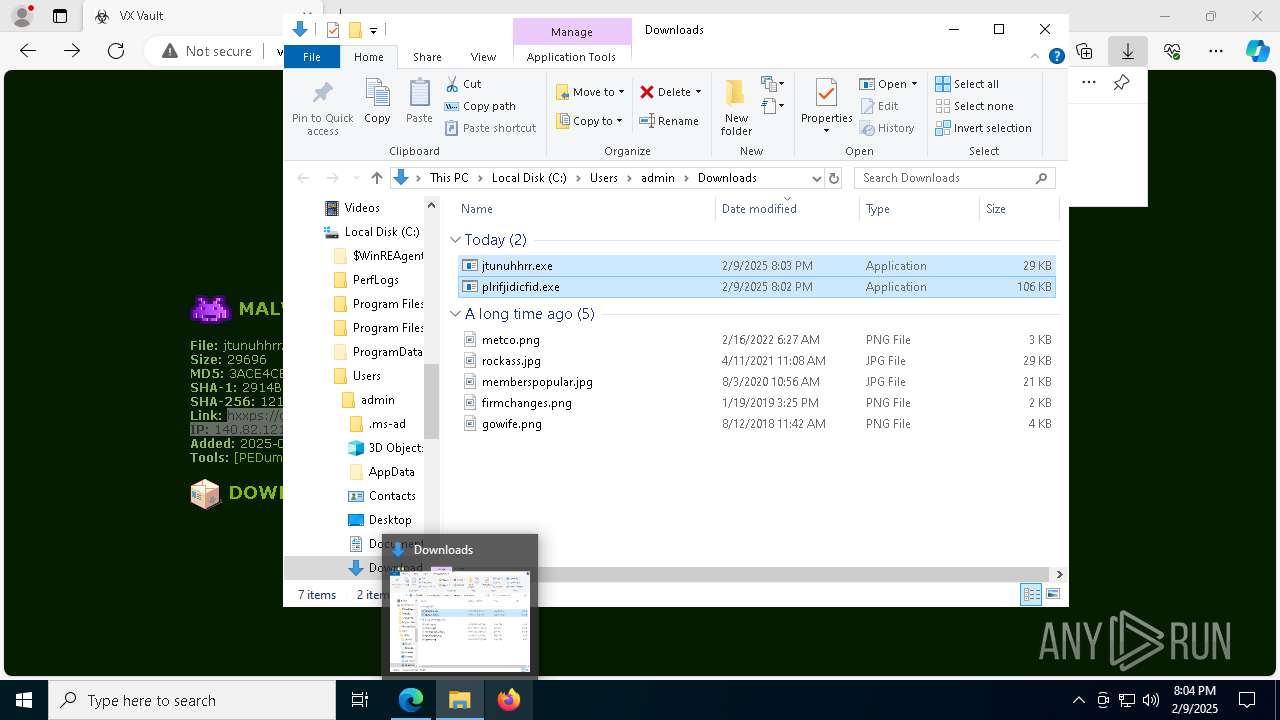Open the Application Tools tab
This screenshot has height=720, width=1280.
571,57
